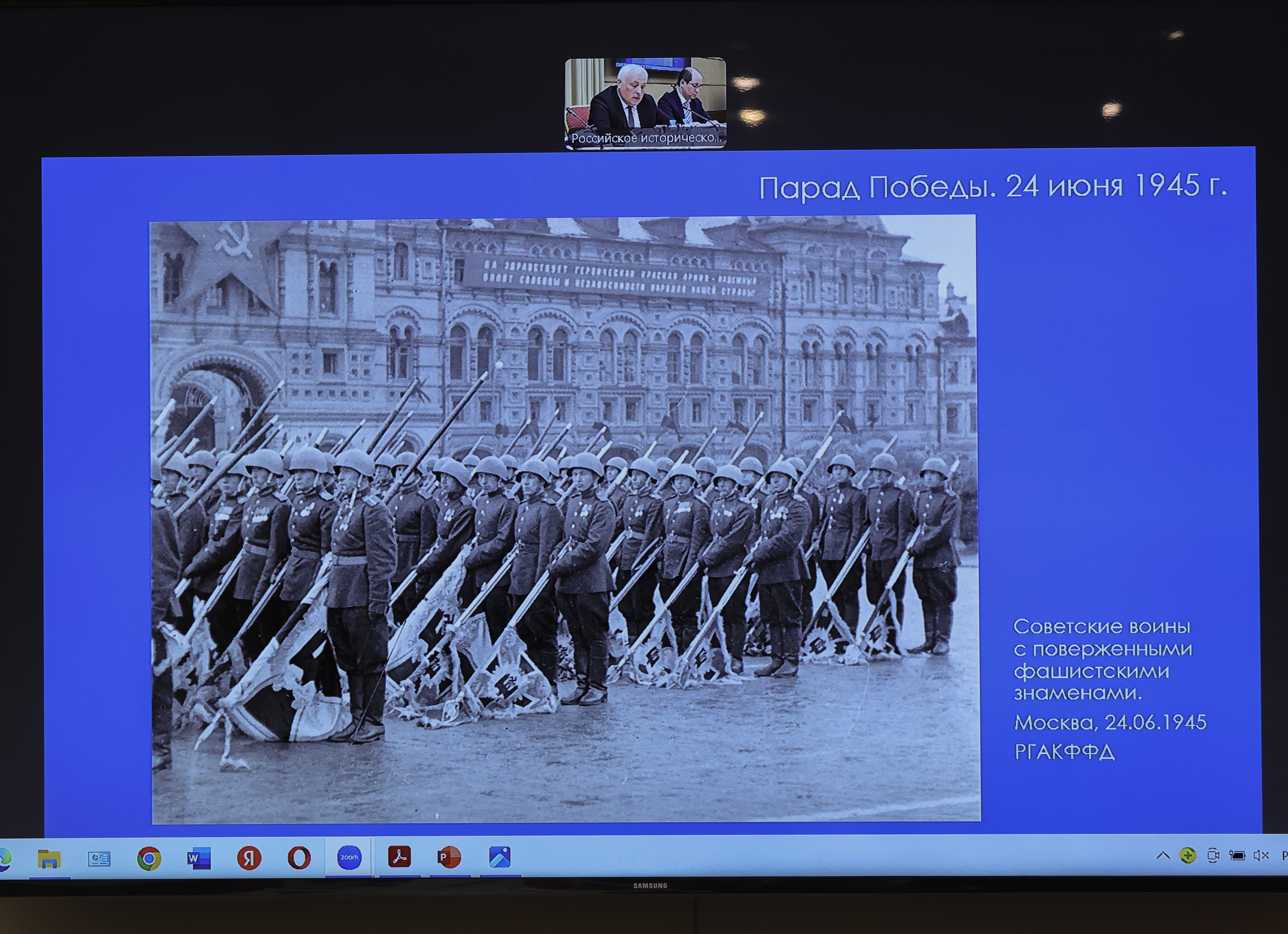
Task: Launch Google Chrome from taskbar
Action: coord(149,858)
